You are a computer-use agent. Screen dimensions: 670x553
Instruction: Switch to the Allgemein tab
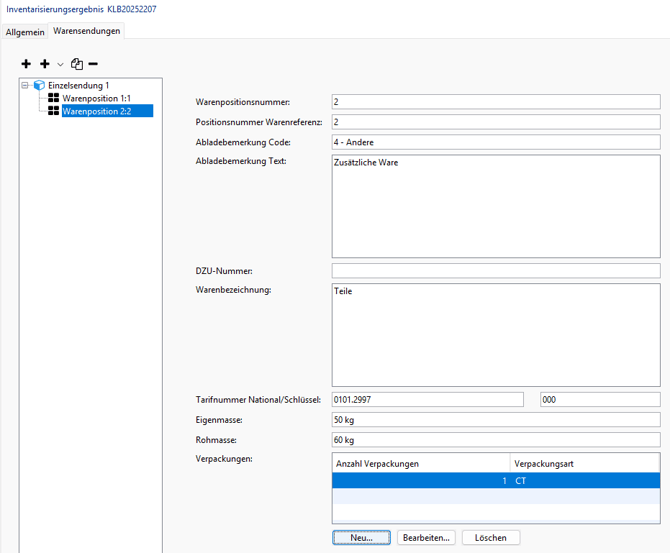25,32
